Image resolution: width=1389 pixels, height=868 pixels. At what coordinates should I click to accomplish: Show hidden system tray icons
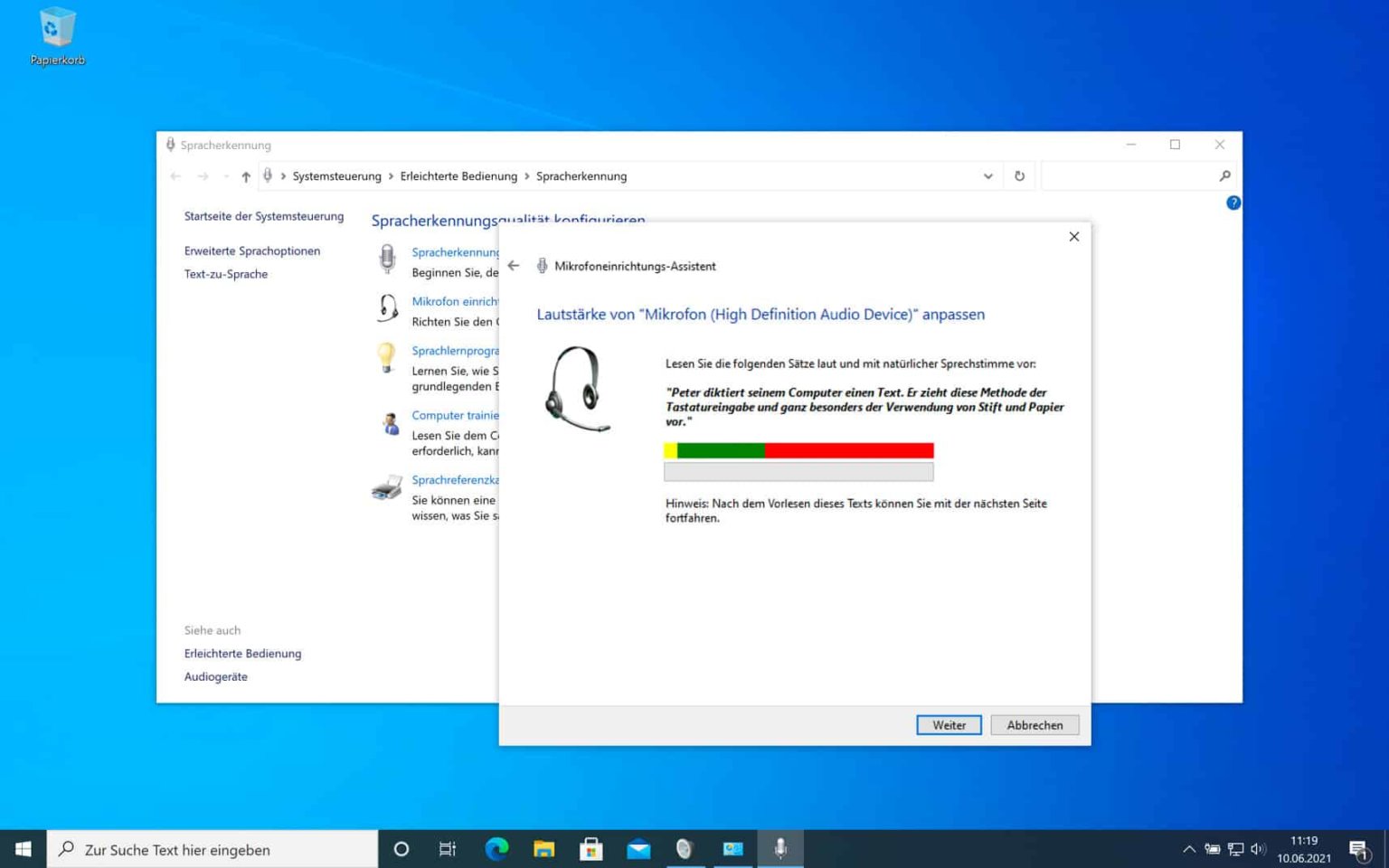pos(1188,849)
